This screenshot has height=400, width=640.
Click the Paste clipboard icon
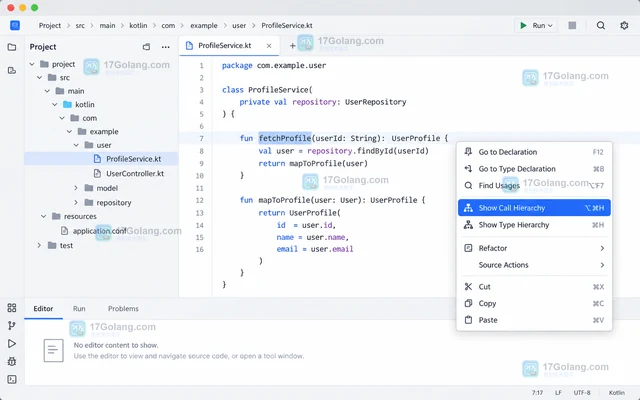pyautogui.click(x=468, y=320)
